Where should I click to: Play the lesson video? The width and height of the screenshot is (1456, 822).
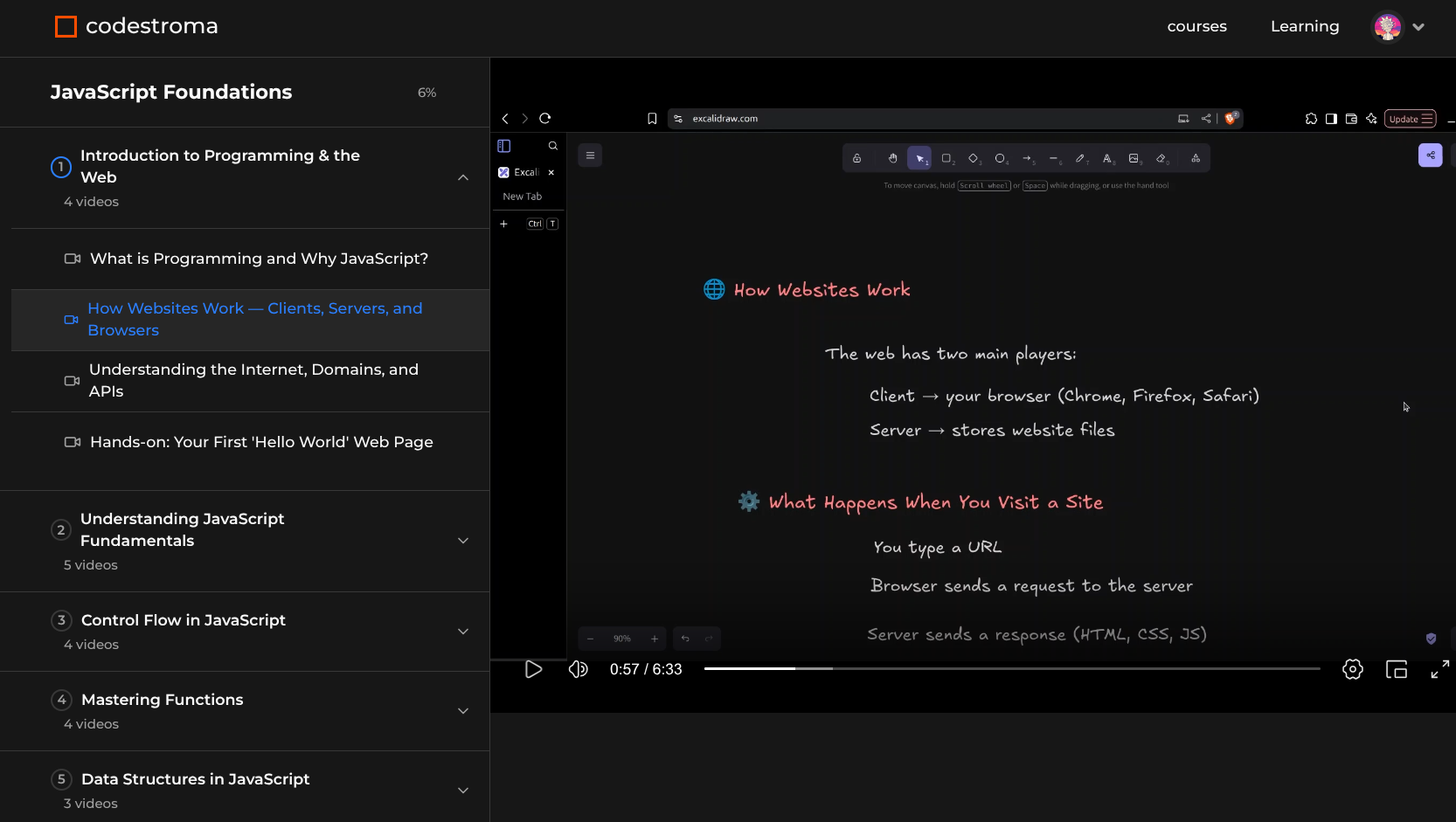533,669
